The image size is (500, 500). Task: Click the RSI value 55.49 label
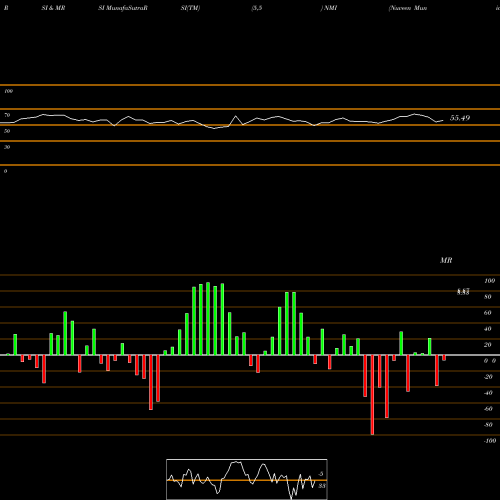click(460, 118)
